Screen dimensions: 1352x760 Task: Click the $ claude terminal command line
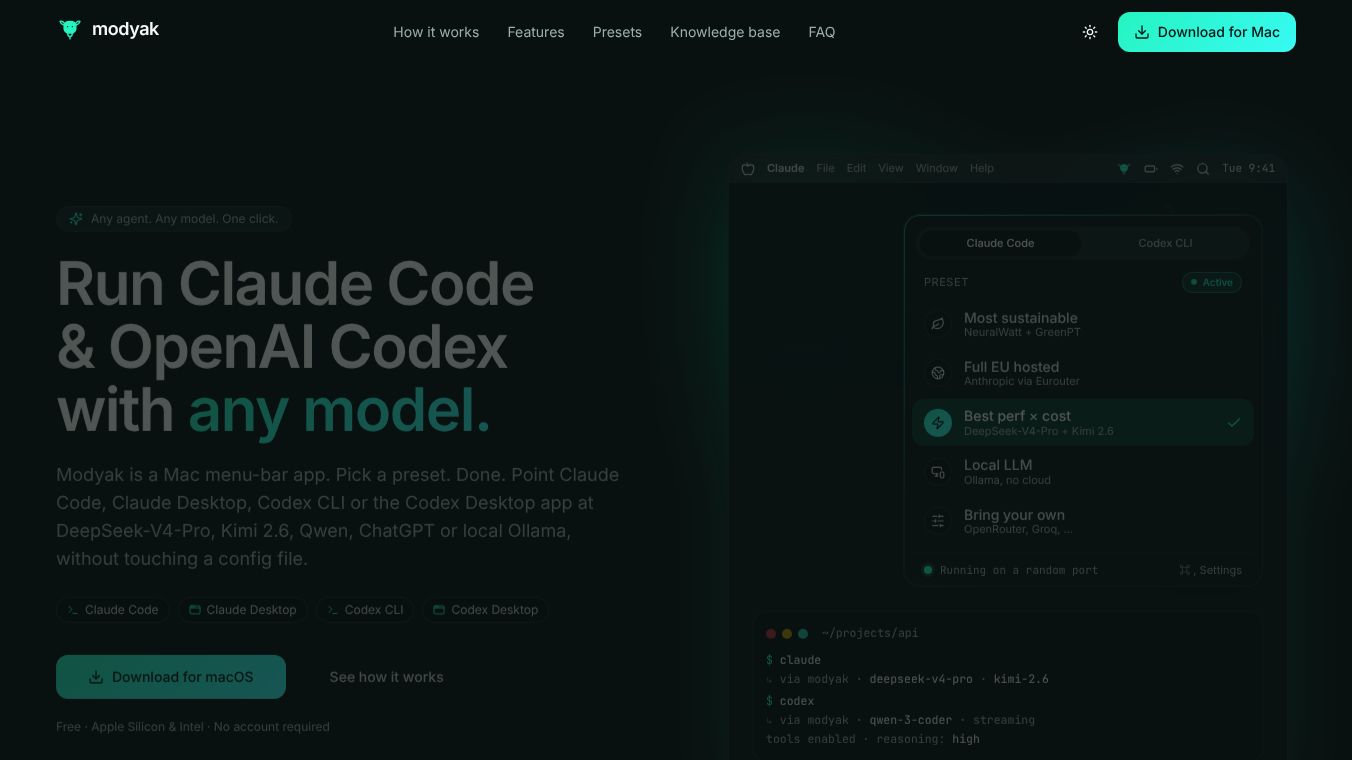coord(794,660)
